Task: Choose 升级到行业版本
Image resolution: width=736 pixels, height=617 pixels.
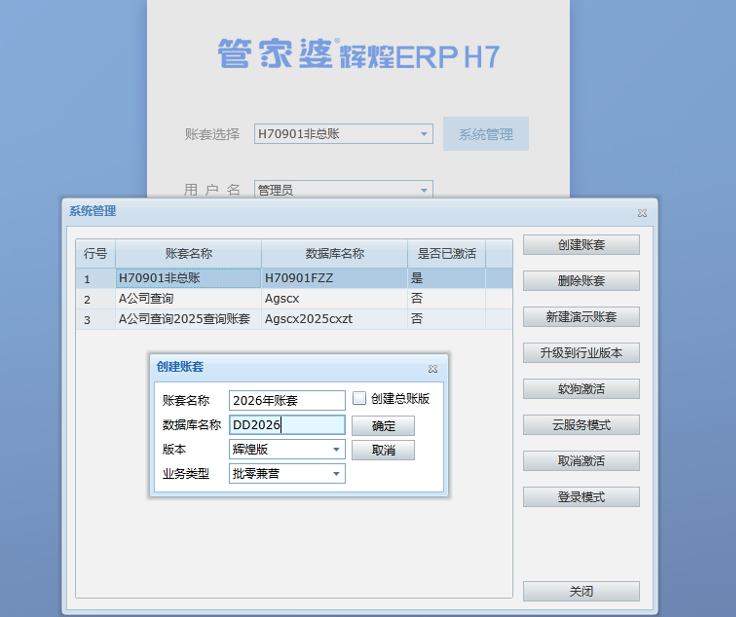Action: (581, 353)
